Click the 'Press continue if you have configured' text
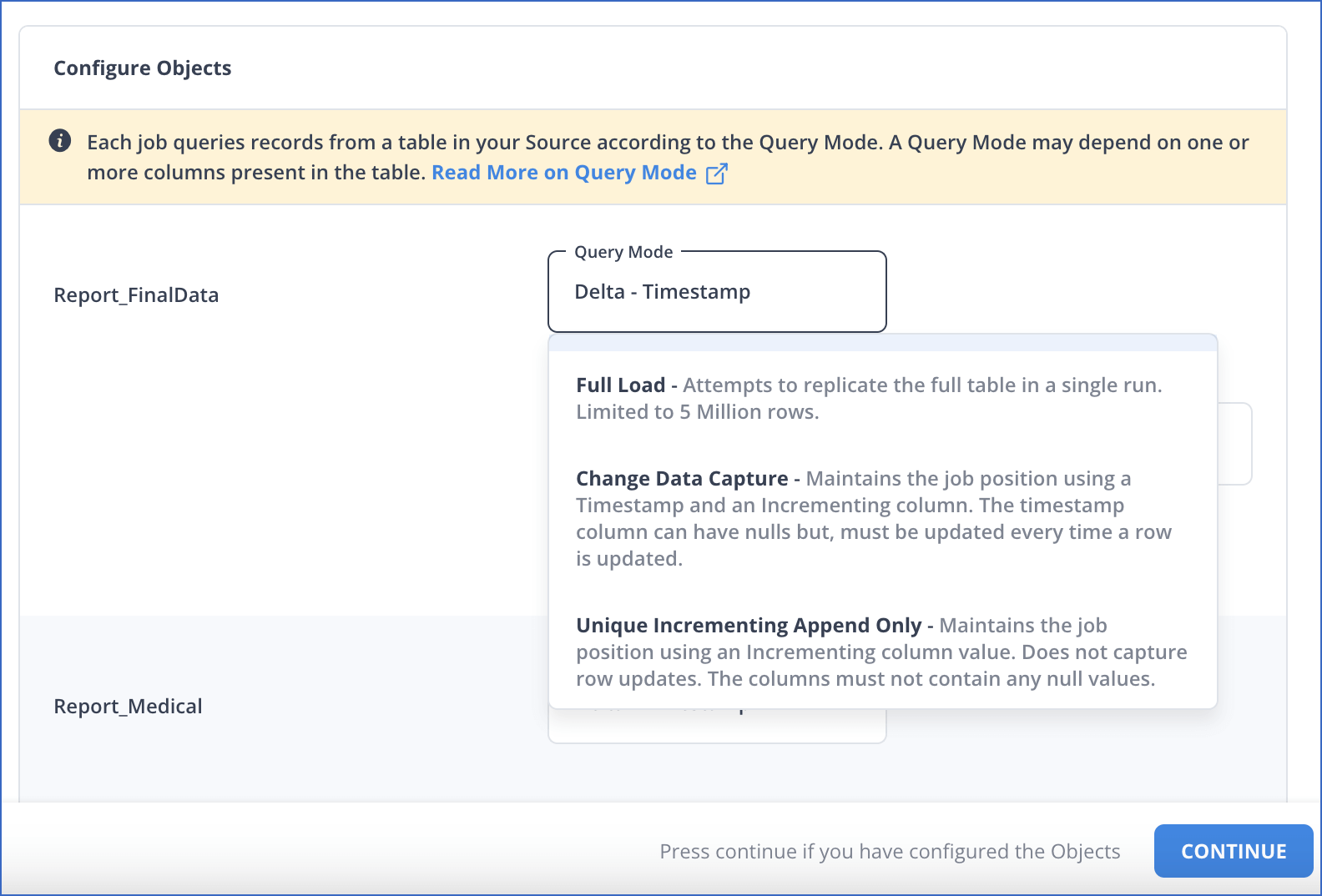This screenshot has width=1322, height=896. 890,852
